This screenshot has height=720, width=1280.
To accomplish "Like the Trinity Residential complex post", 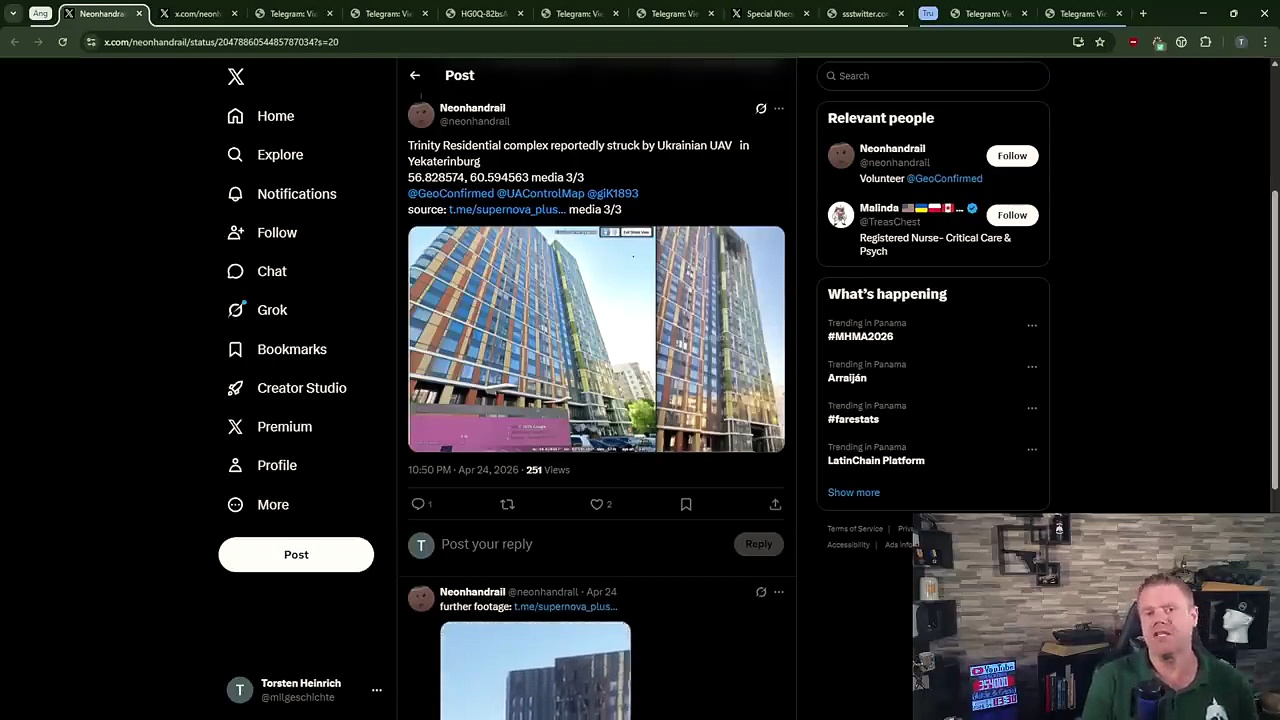I will pyautogui.click(x=597, y=505).
